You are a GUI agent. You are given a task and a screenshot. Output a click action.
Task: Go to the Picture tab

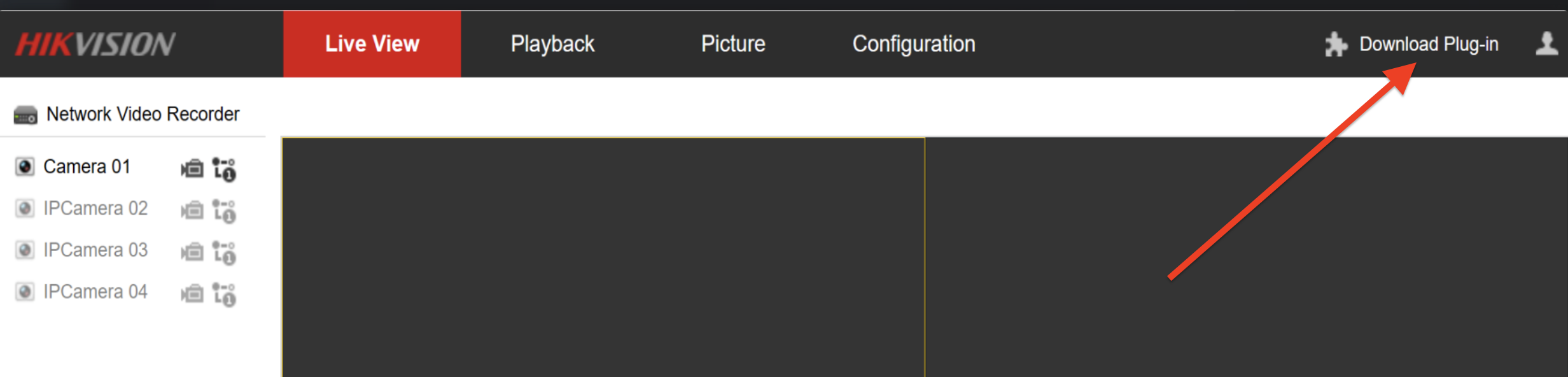(733, 44)
